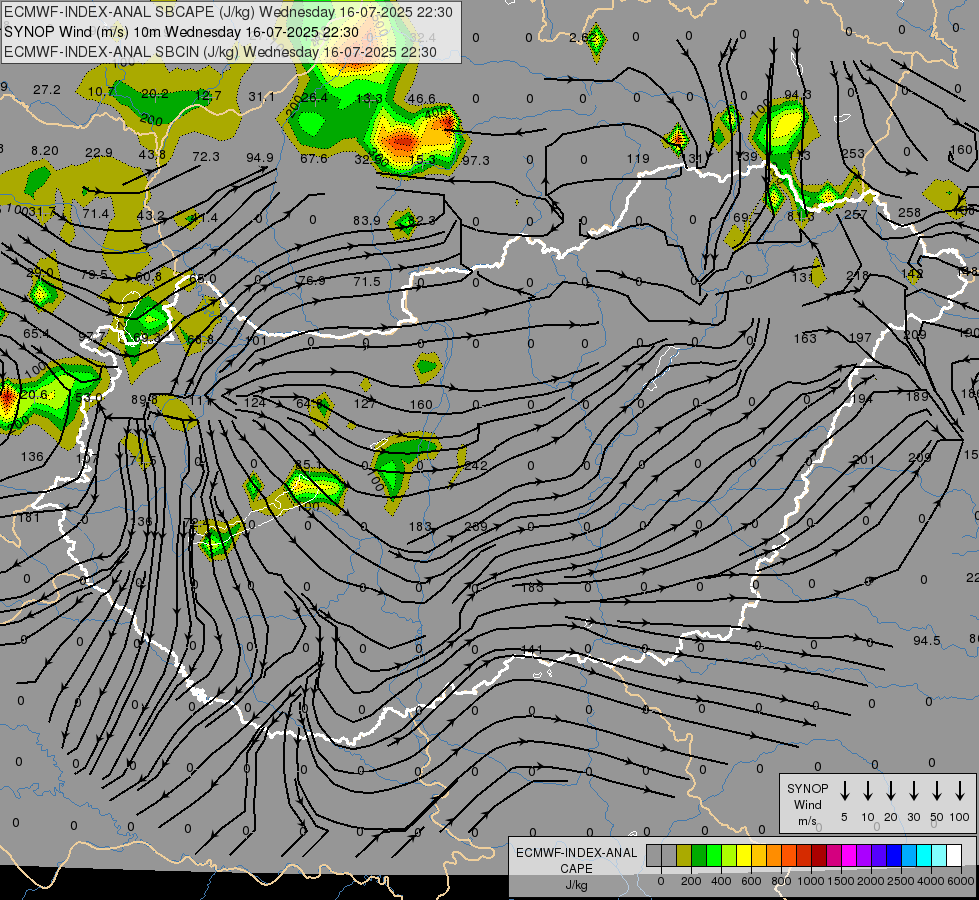The image size is (979, 900).
Task: Click the 72.3 map value
Action: pos(206,156)
